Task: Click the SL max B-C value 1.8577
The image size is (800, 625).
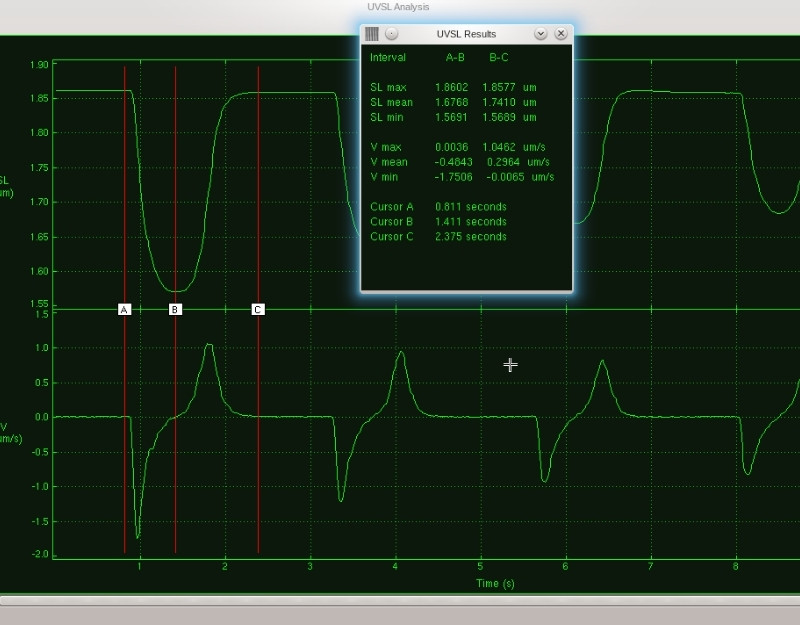Action: [x=498, y=87]
